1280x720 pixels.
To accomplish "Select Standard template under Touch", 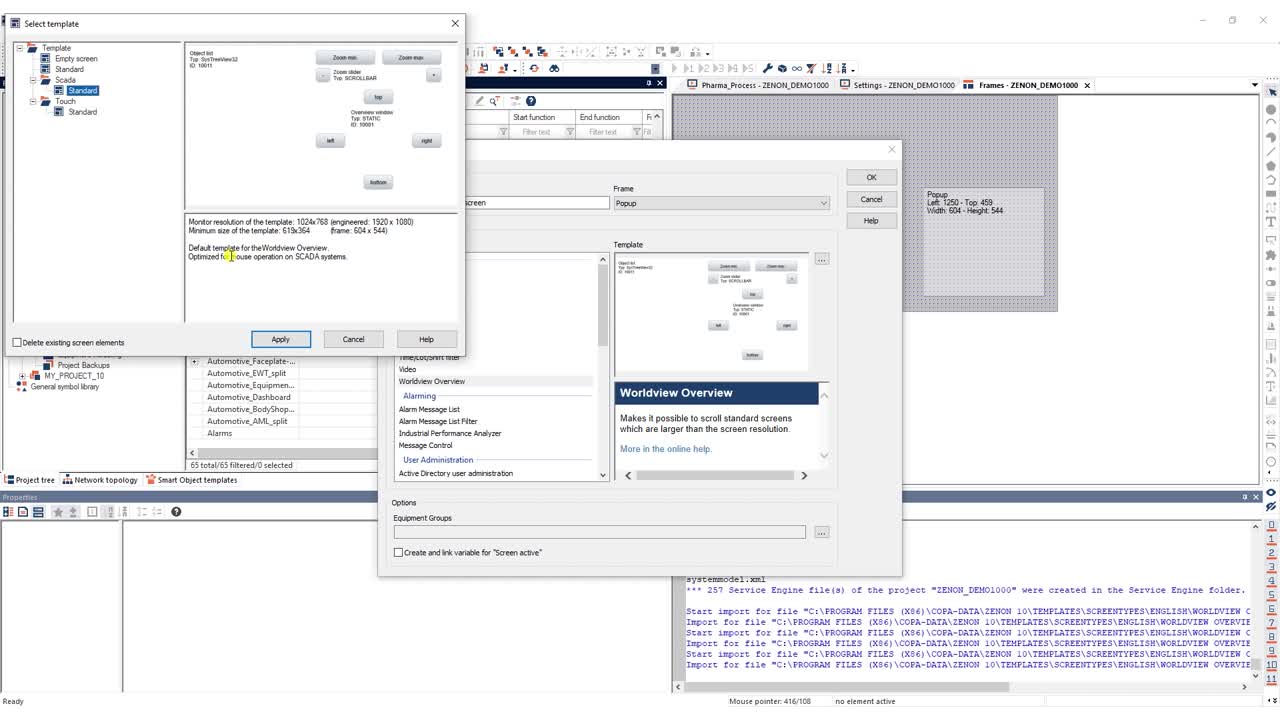I will coord(82,112).
